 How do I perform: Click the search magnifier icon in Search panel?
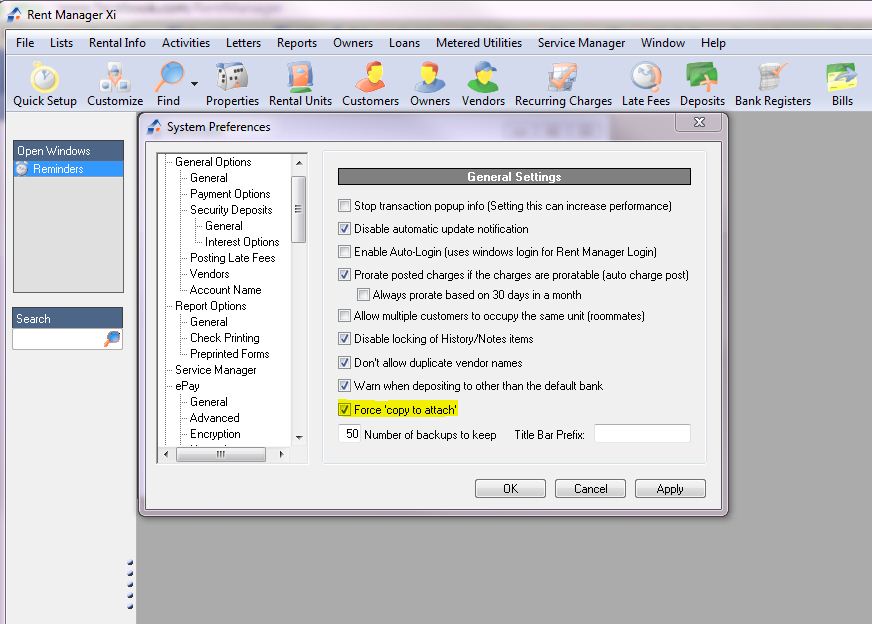[x=112, y=338]
